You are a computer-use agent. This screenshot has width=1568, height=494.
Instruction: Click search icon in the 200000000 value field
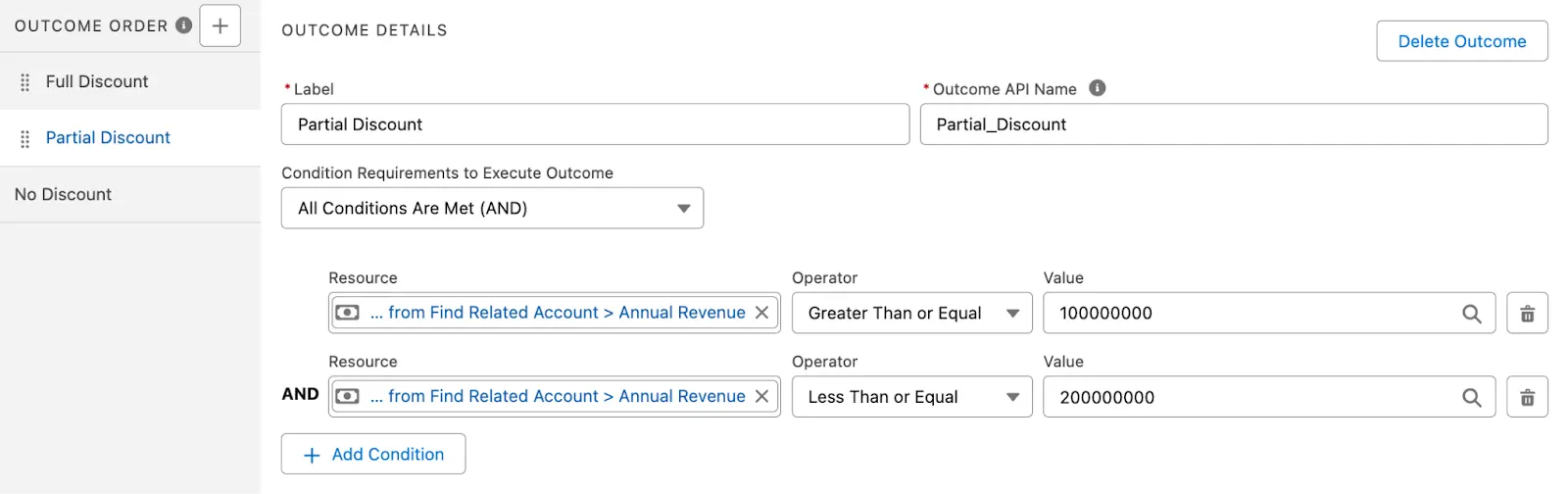1471,397
